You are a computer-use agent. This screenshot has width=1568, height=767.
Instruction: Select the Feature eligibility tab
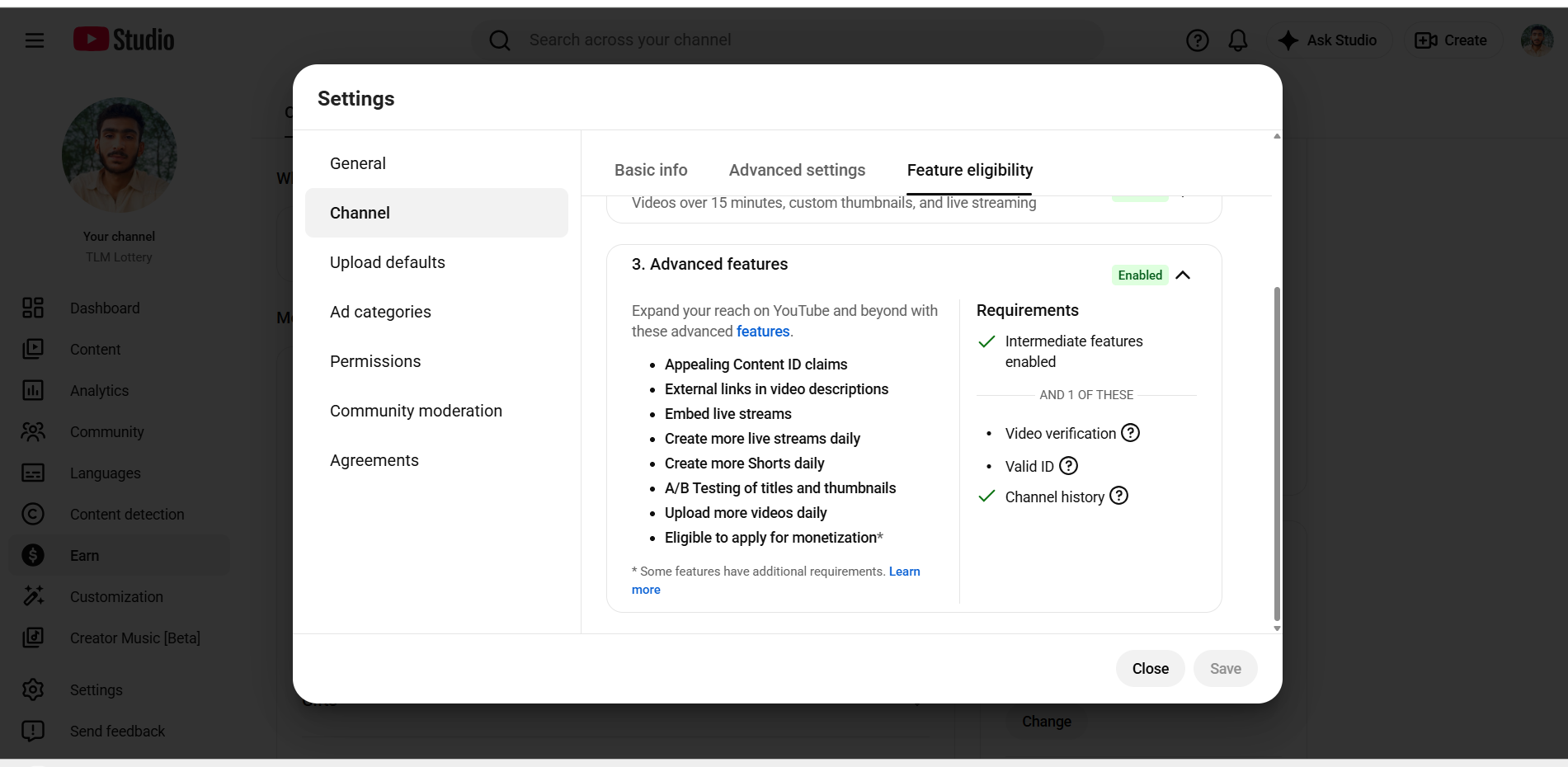[x=970, y=170]
